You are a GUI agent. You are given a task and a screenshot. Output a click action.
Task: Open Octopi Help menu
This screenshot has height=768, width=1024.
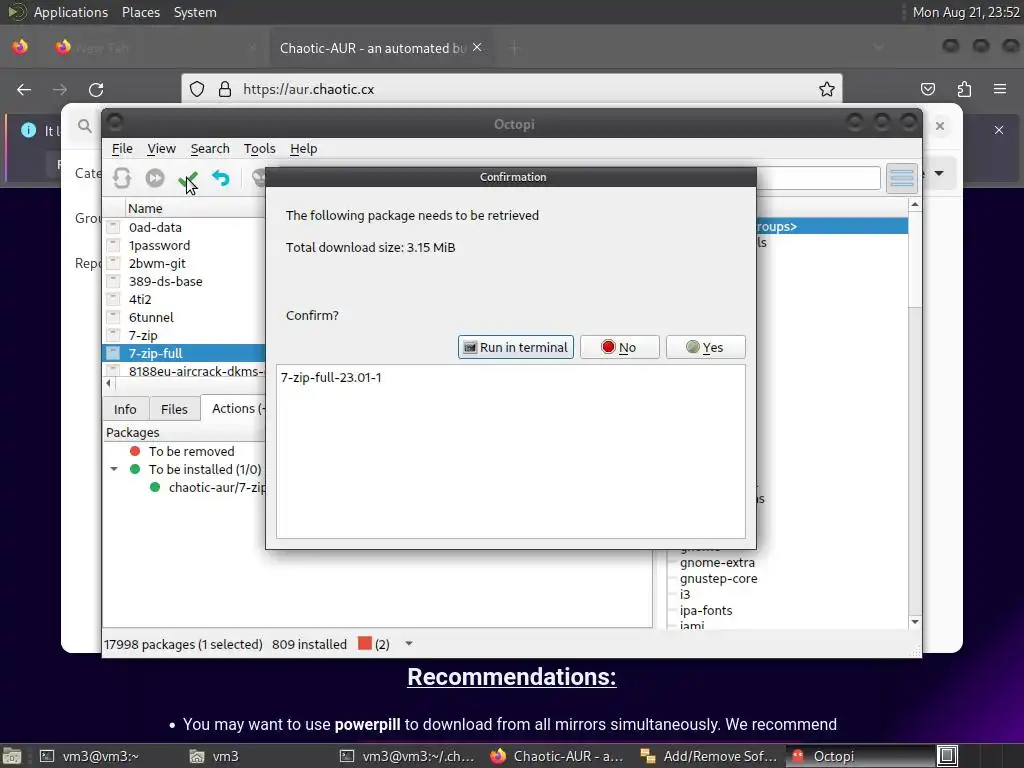point(304,149)
